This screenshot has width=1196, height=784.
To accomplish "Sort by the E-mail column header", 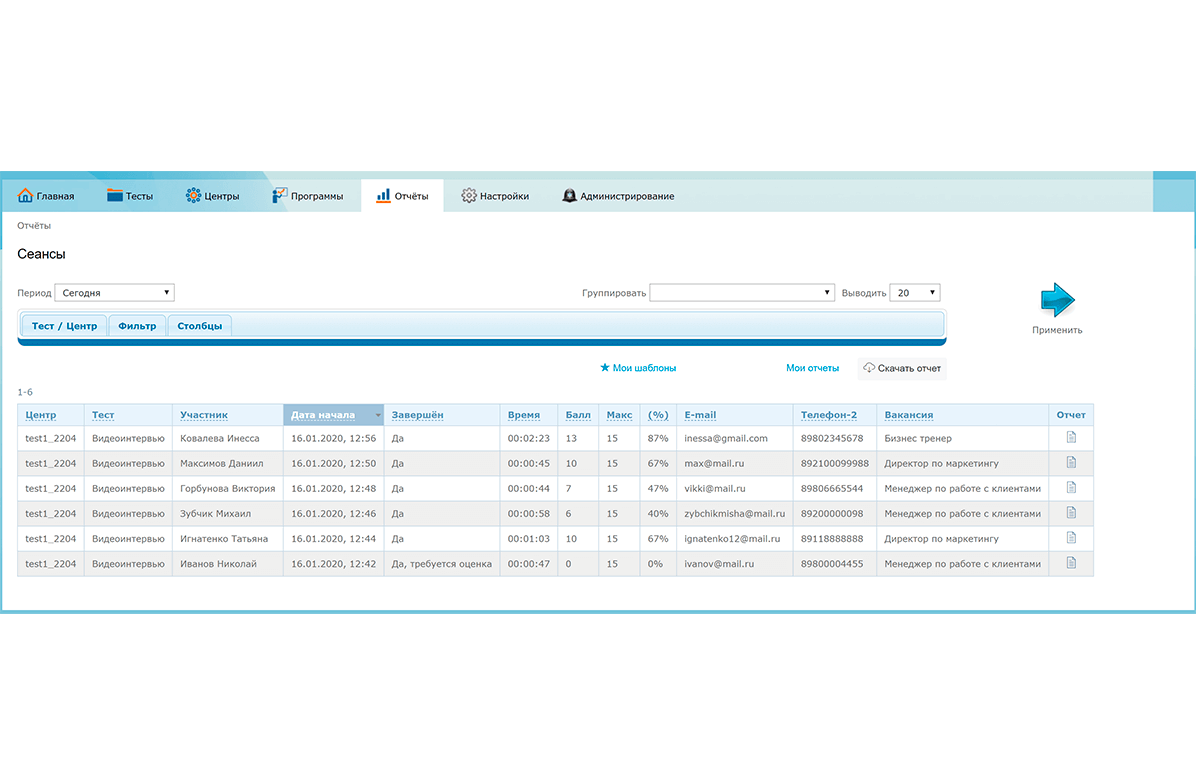I will (x=700, y=415).
